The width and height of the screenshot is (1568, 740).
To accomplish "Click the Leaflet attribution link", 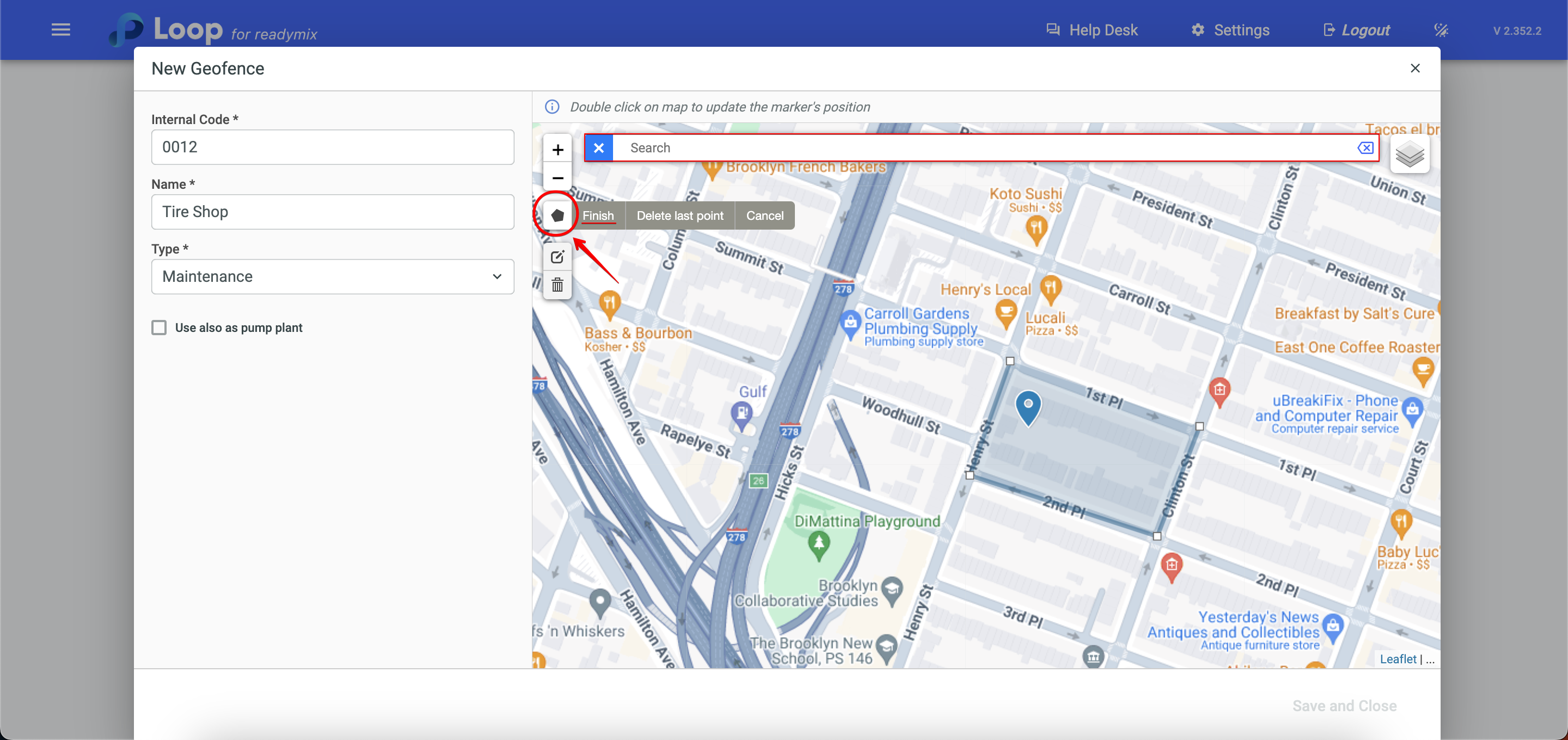I will [x=1398, y=659].
